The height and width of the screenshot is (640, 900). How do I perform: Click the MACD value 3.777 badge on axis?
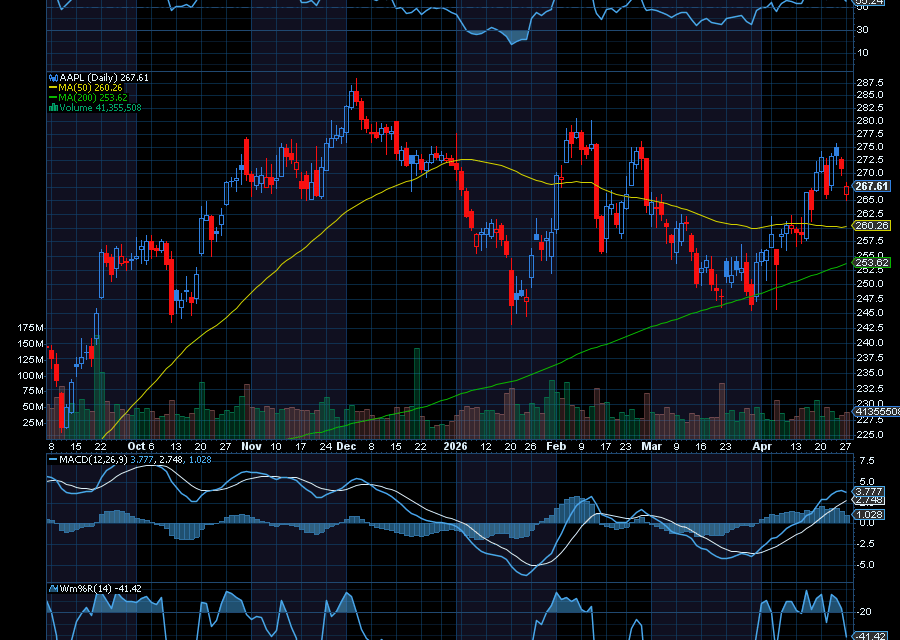(x=868, y=491)
